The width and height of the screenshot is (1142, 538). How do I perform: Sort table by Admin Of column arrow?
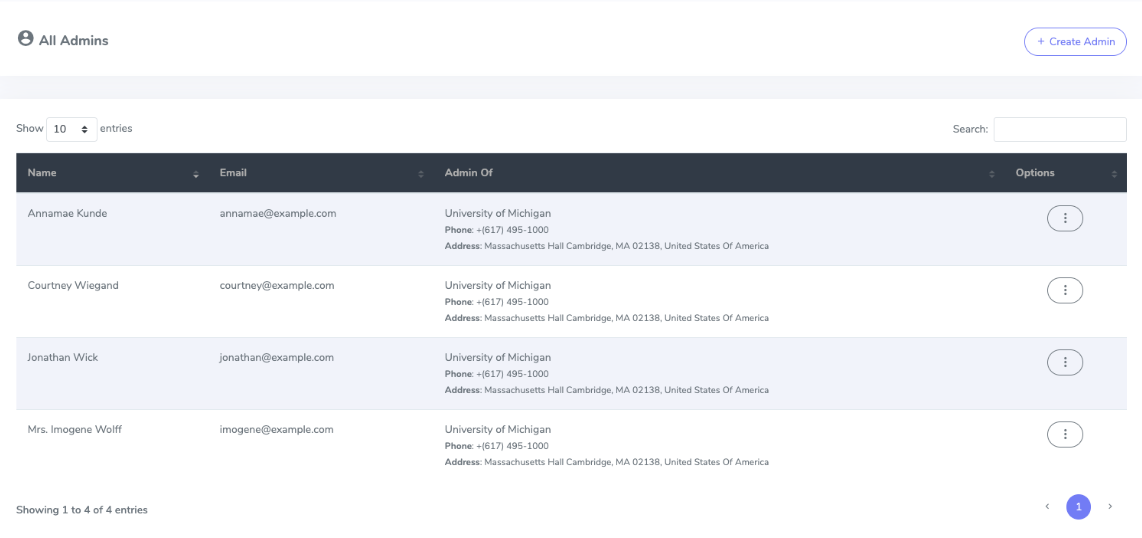992,174
